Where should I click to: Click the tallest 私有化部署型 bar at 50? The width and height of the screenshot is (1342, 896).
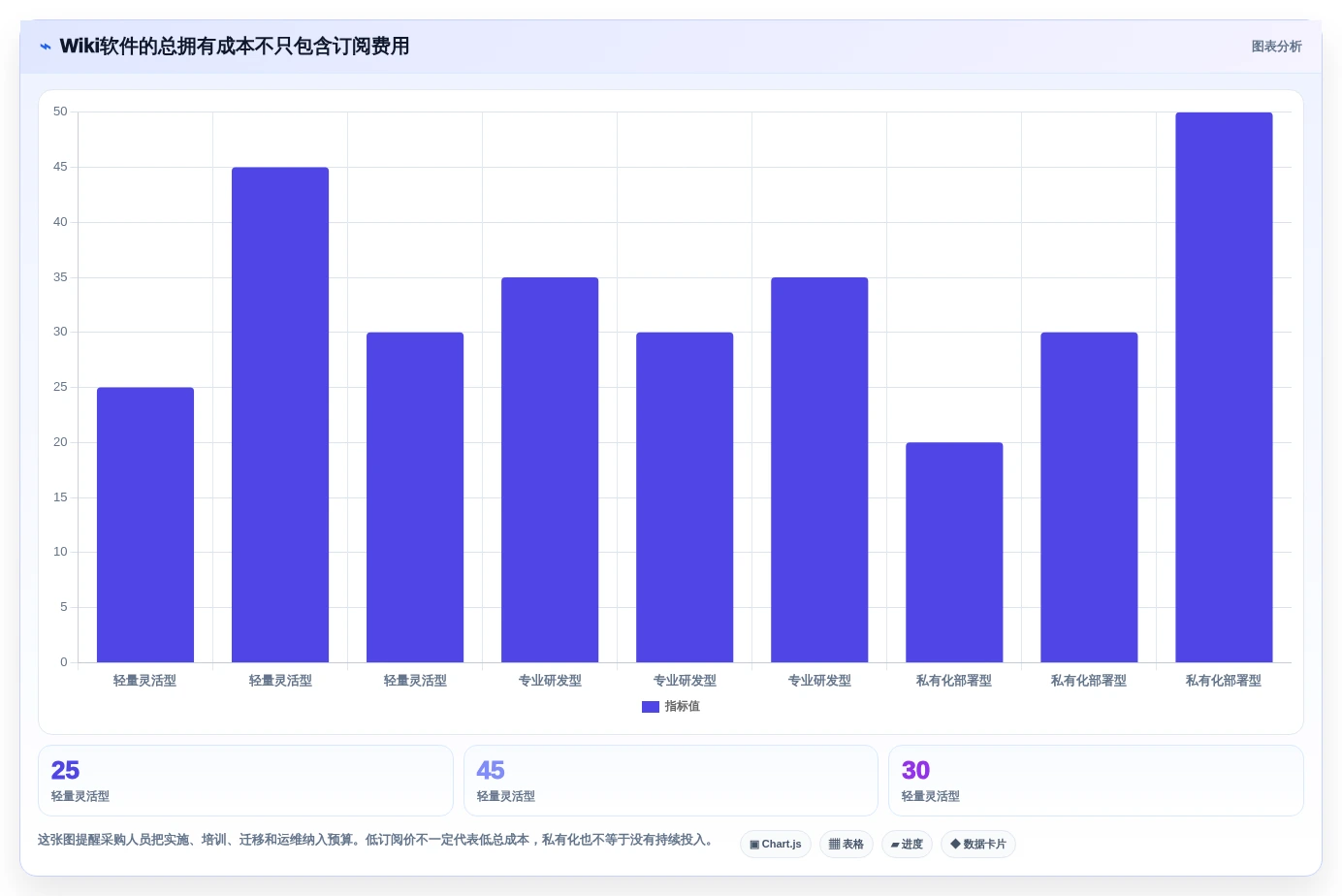tap(1224, 388)
